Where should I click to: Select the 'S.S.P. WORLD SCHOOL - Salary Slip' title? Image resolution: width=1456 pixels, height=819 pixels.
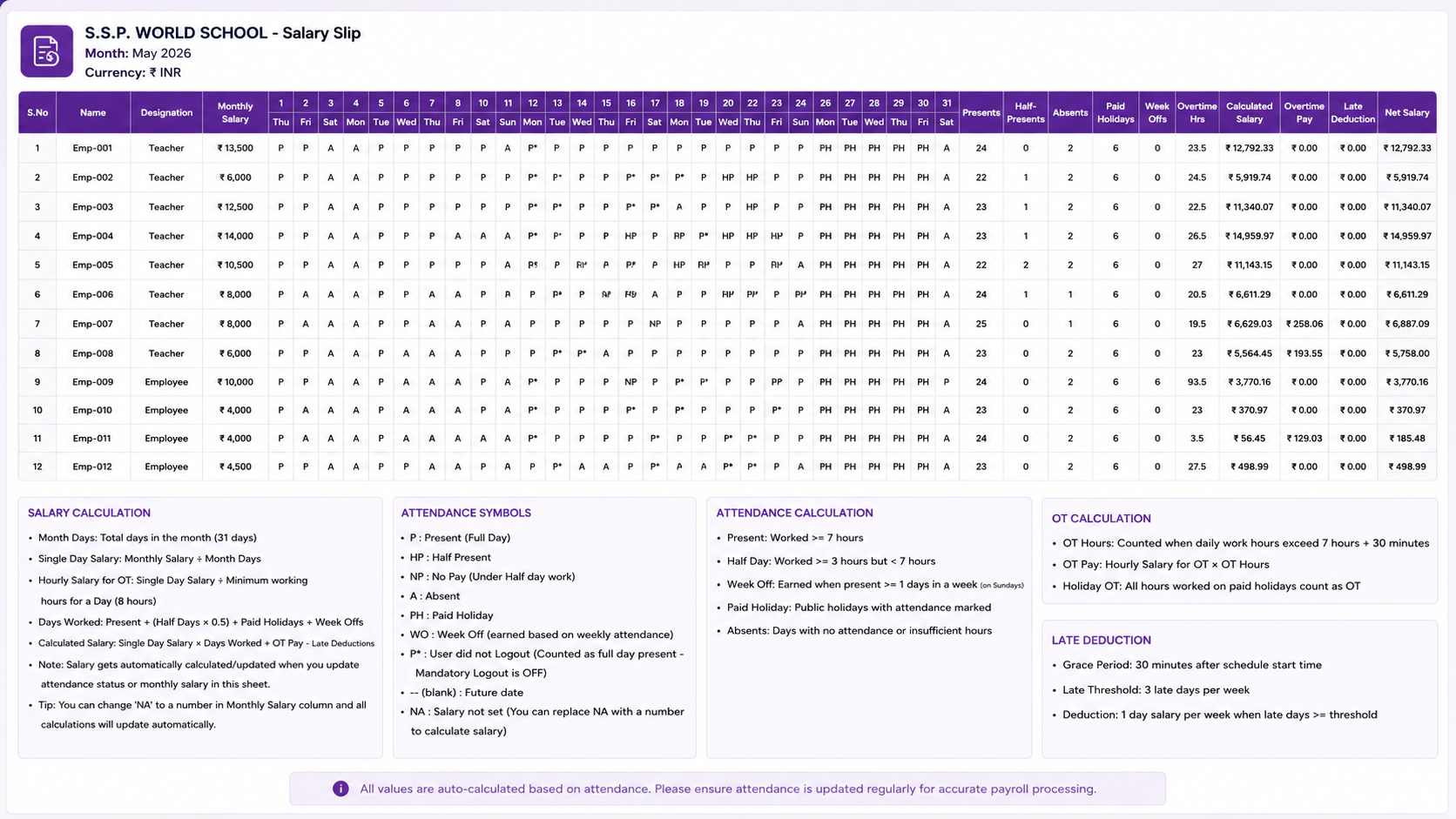223,33
